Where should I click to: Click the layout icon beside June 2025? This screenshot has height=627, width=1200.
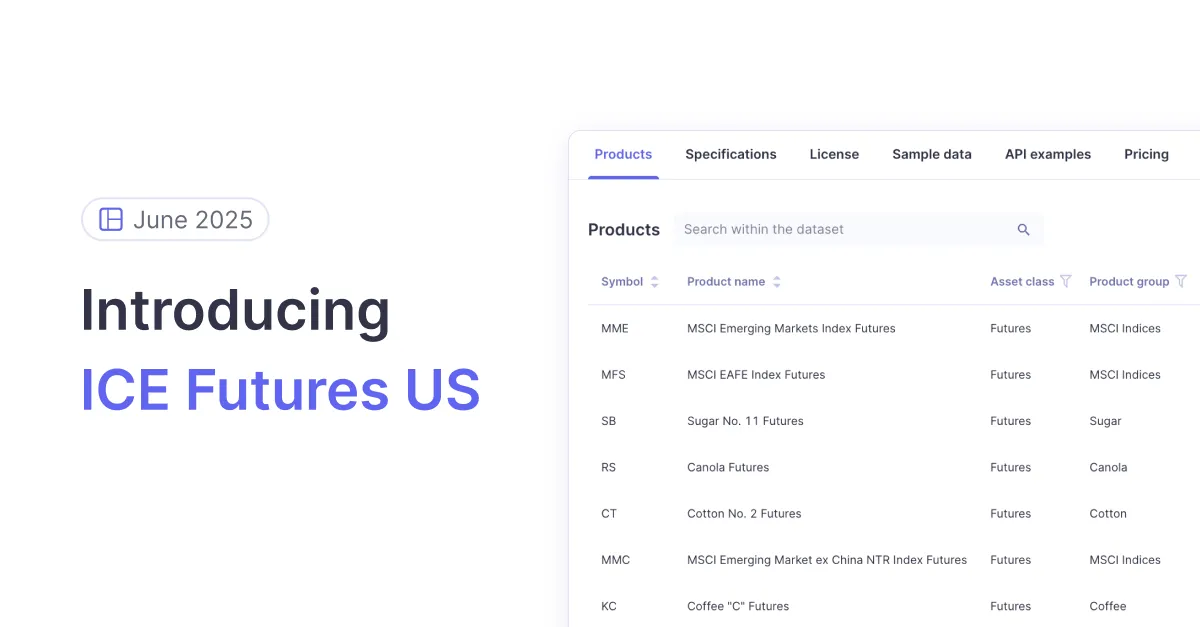click(x=111, y=220)
